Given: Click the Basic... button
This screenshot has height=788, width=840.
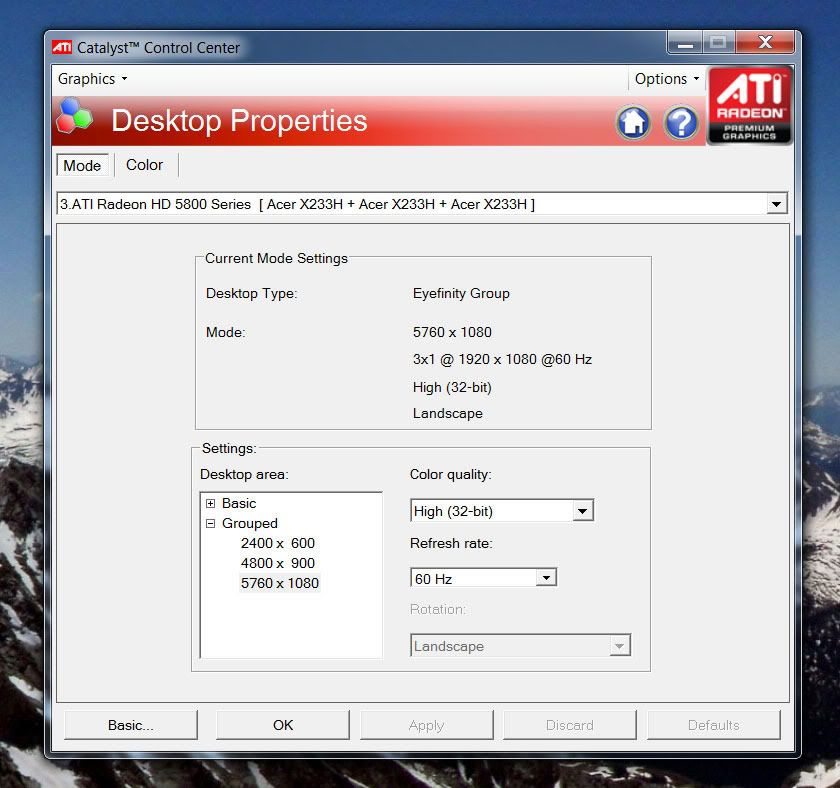Looking at the screenshot, I should point(131,725).
